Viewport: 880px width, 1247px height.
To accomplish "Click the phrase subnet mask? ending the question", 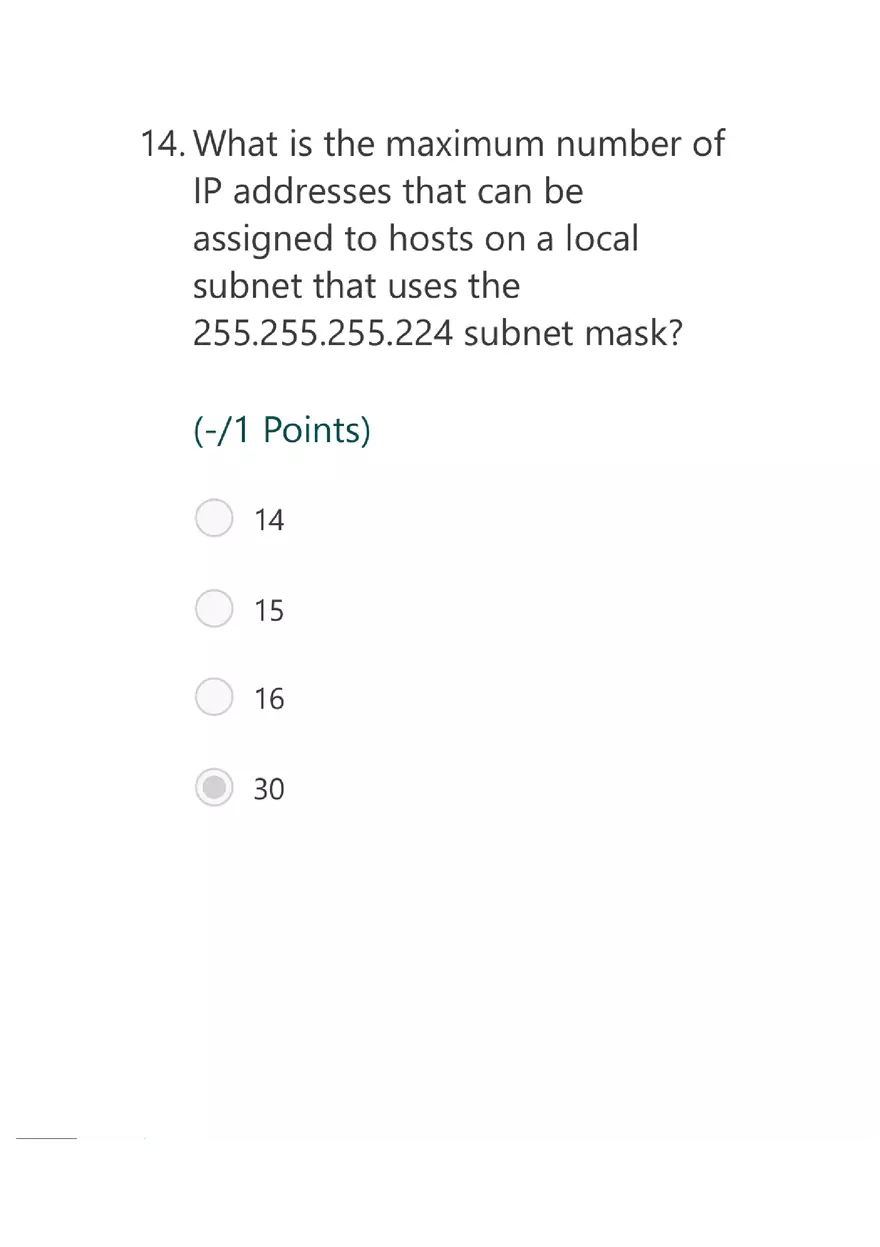I will click(573, 333).
